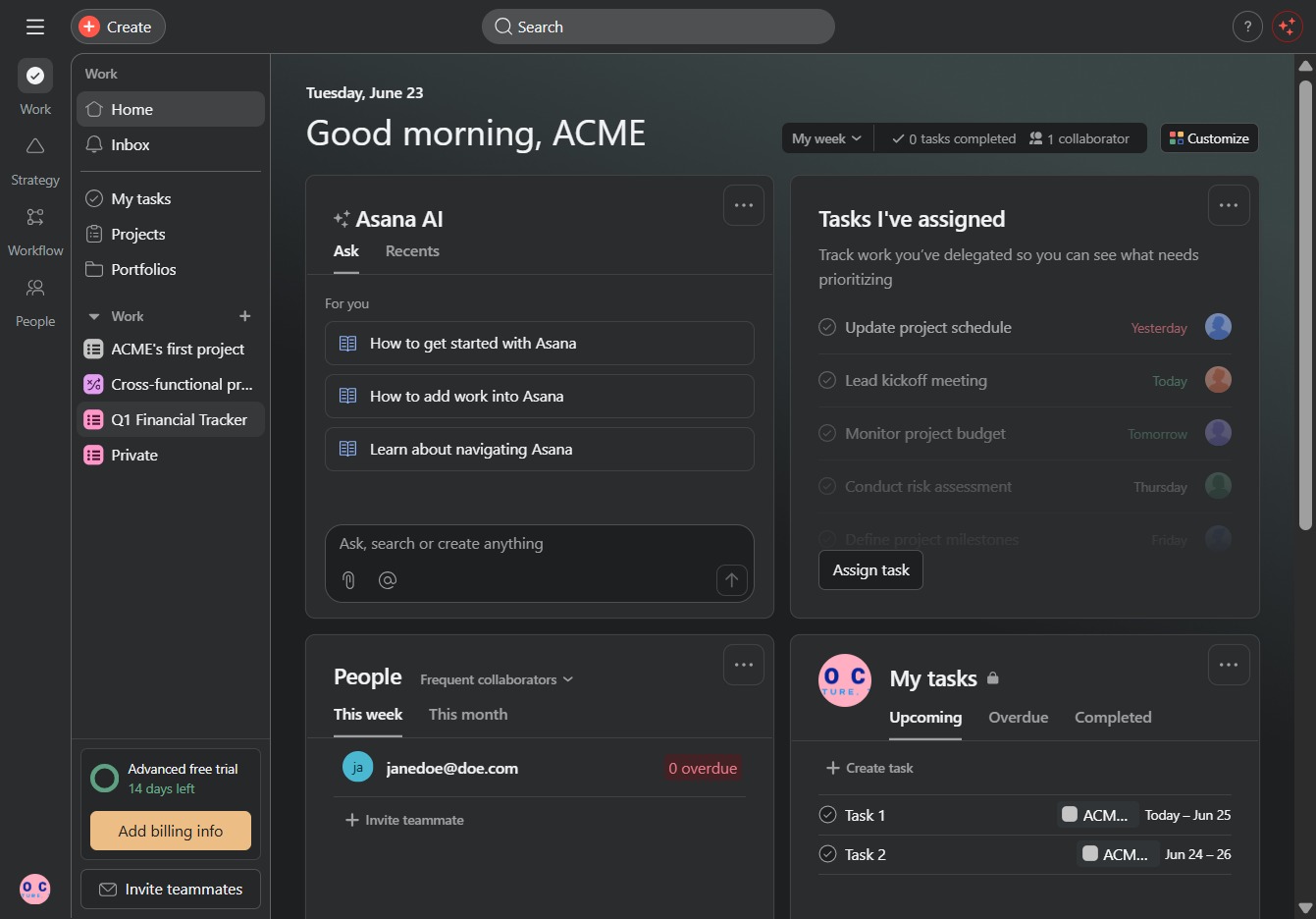Switch to the Upcoming tab

point(925,718)
